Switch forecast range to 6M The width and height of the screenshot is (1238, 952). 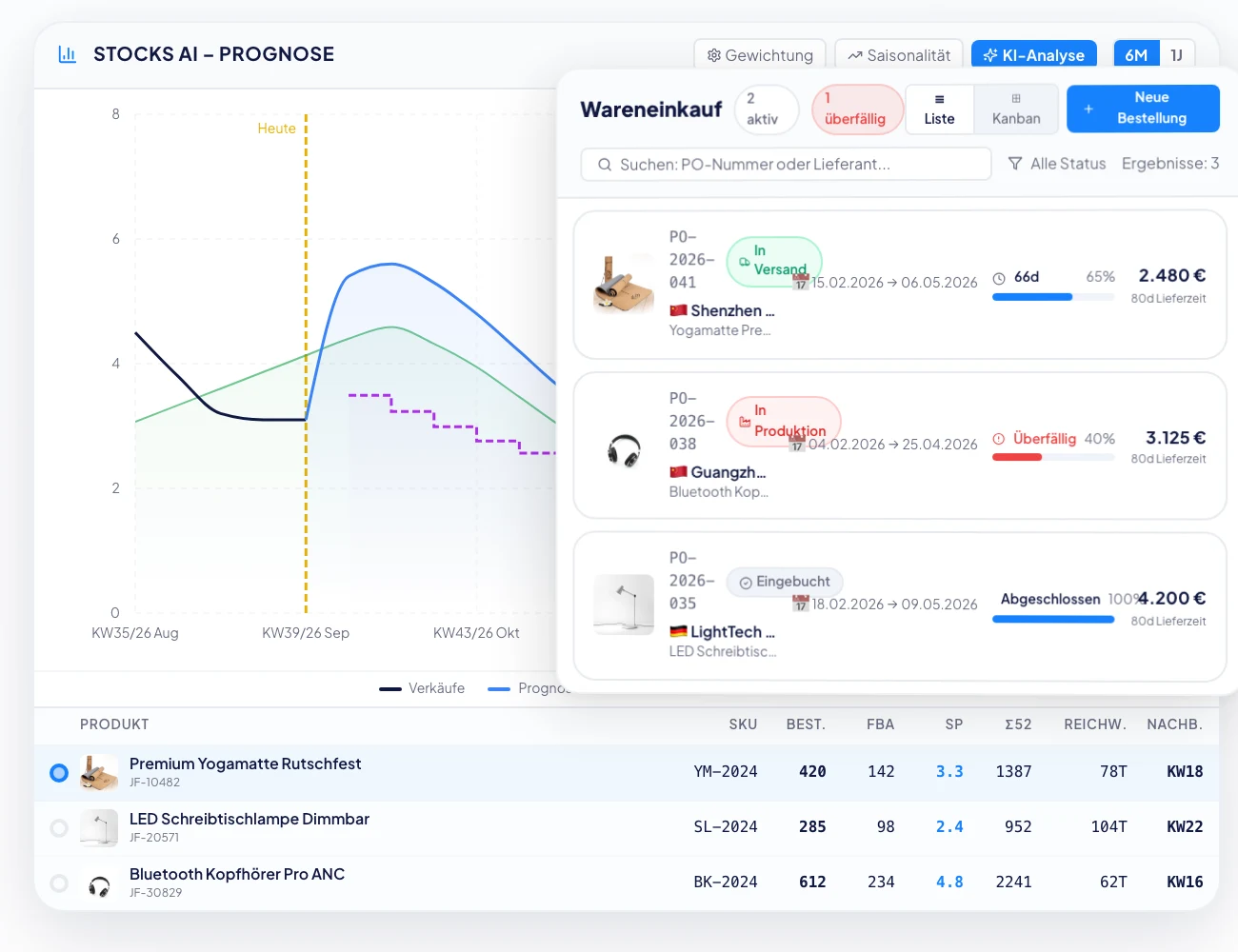pyautogui.click(x=1136, y=55)
